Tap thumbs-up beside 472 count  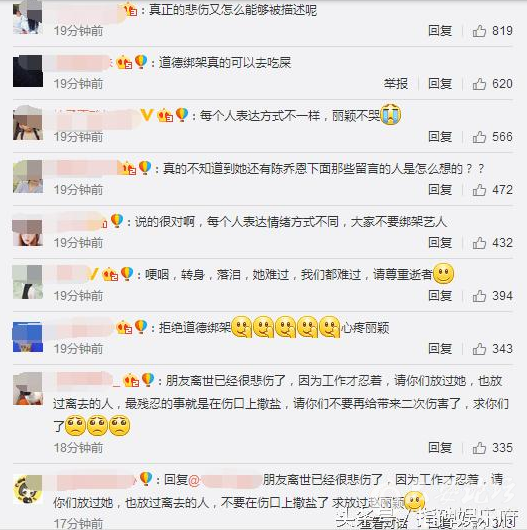(479, 190)
